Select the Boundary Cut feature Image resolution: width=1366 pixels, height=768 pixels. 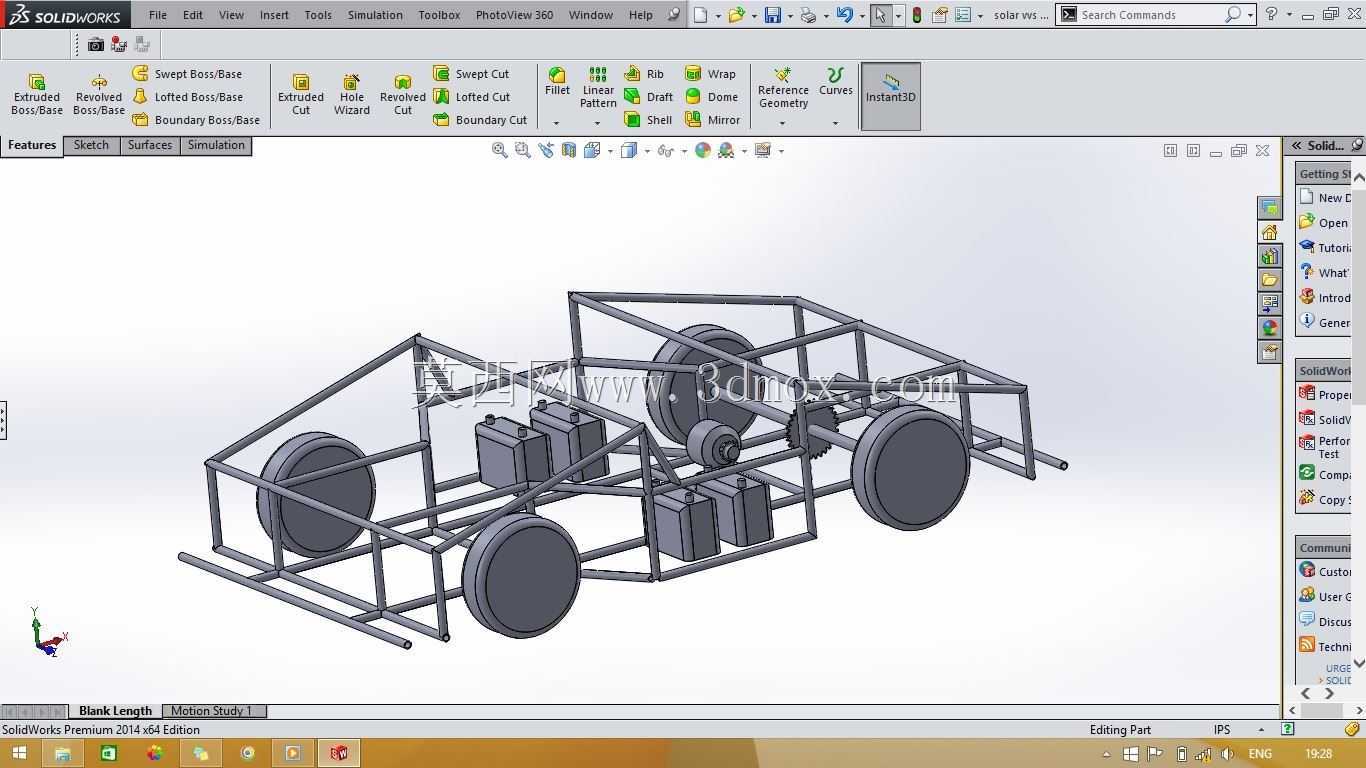click(480, 120)
